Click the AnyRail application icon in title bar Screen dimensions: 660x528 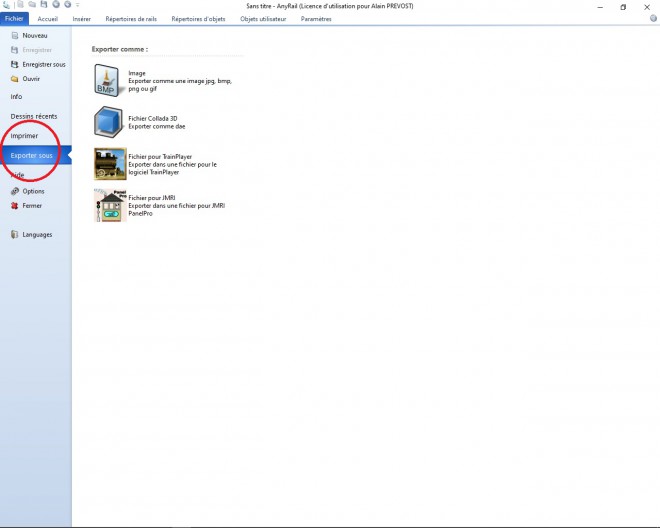[6, 5]
